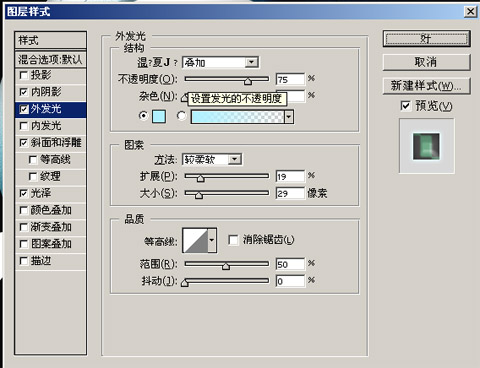This screenshot has width=480, height=368.
Task: Expand the contour picker dropdown arrow
Action: coord(212,240)
